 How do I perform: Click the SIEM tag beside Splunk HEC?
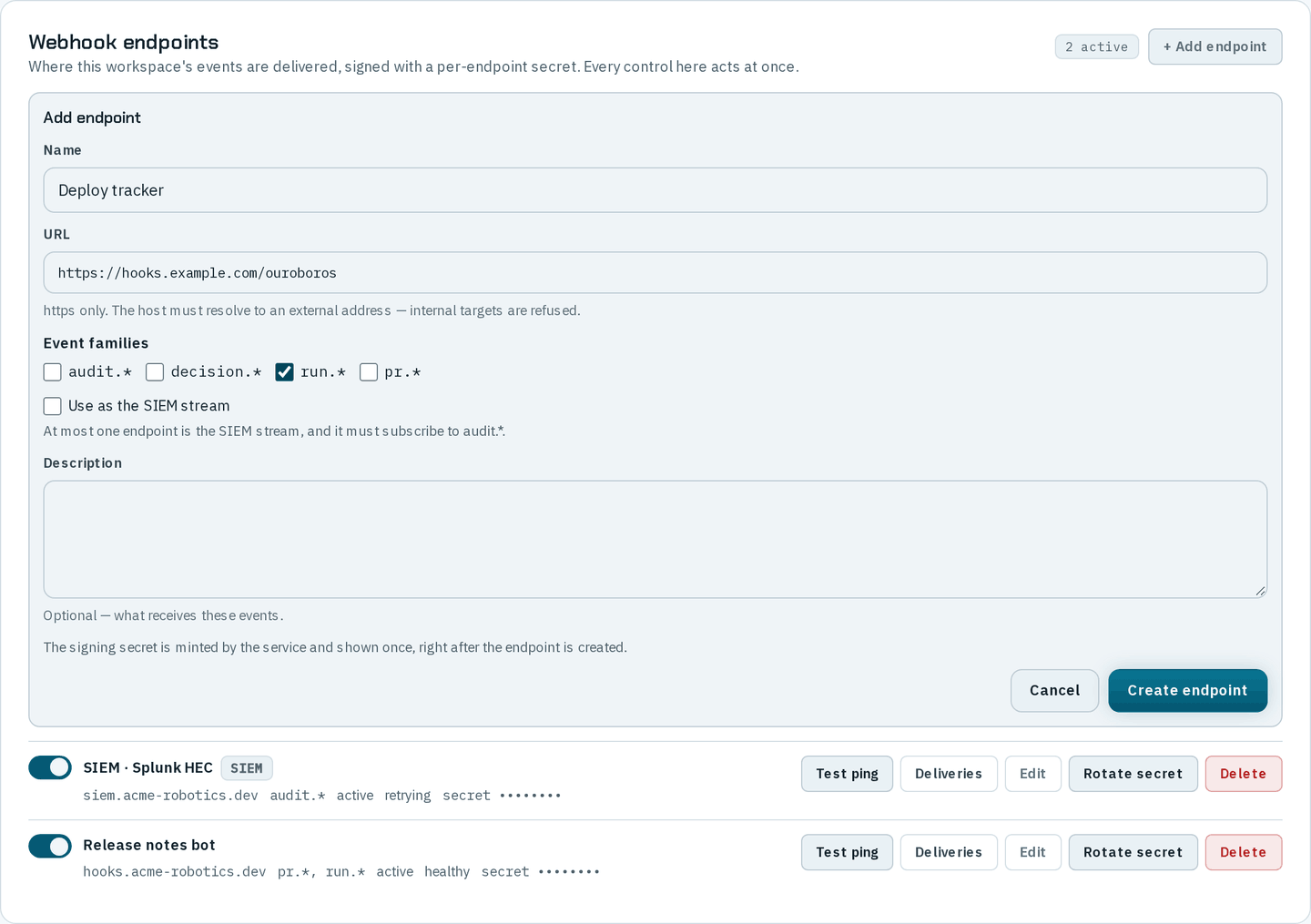(x=247, y=768)
